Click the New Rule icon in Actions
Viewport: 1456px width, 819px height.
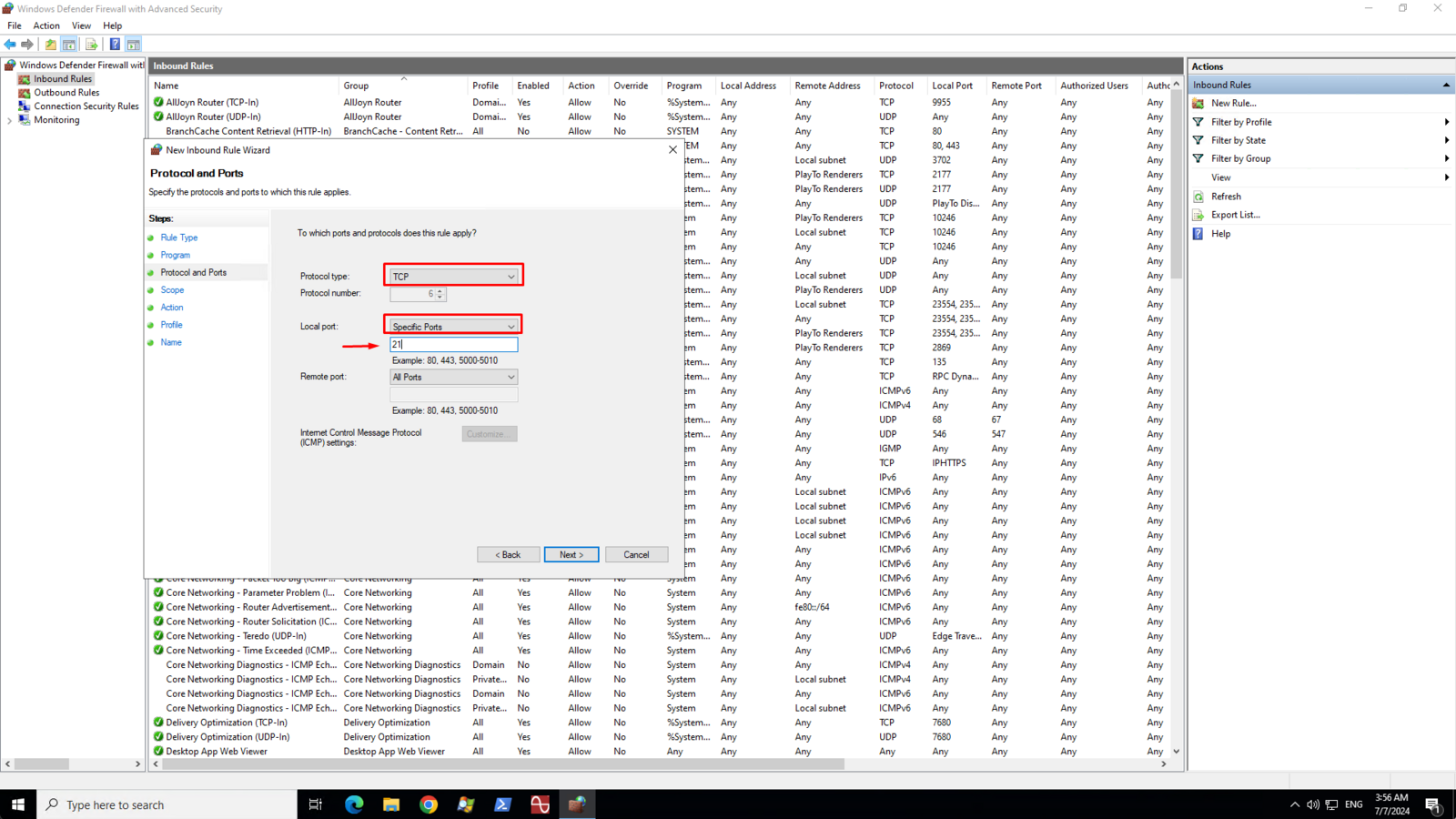(1198, 104)
